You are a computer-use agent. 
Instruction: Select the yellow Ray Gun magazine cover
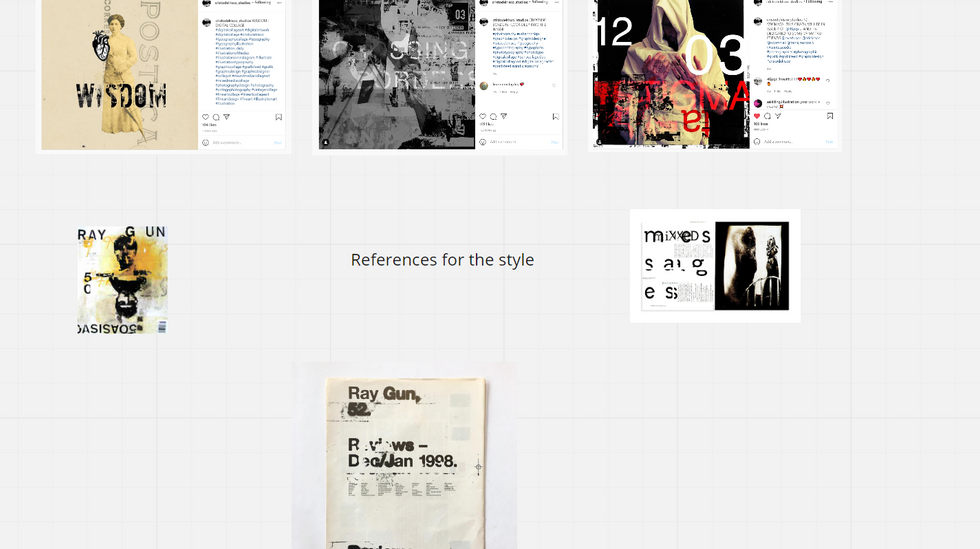pos(122,280)
